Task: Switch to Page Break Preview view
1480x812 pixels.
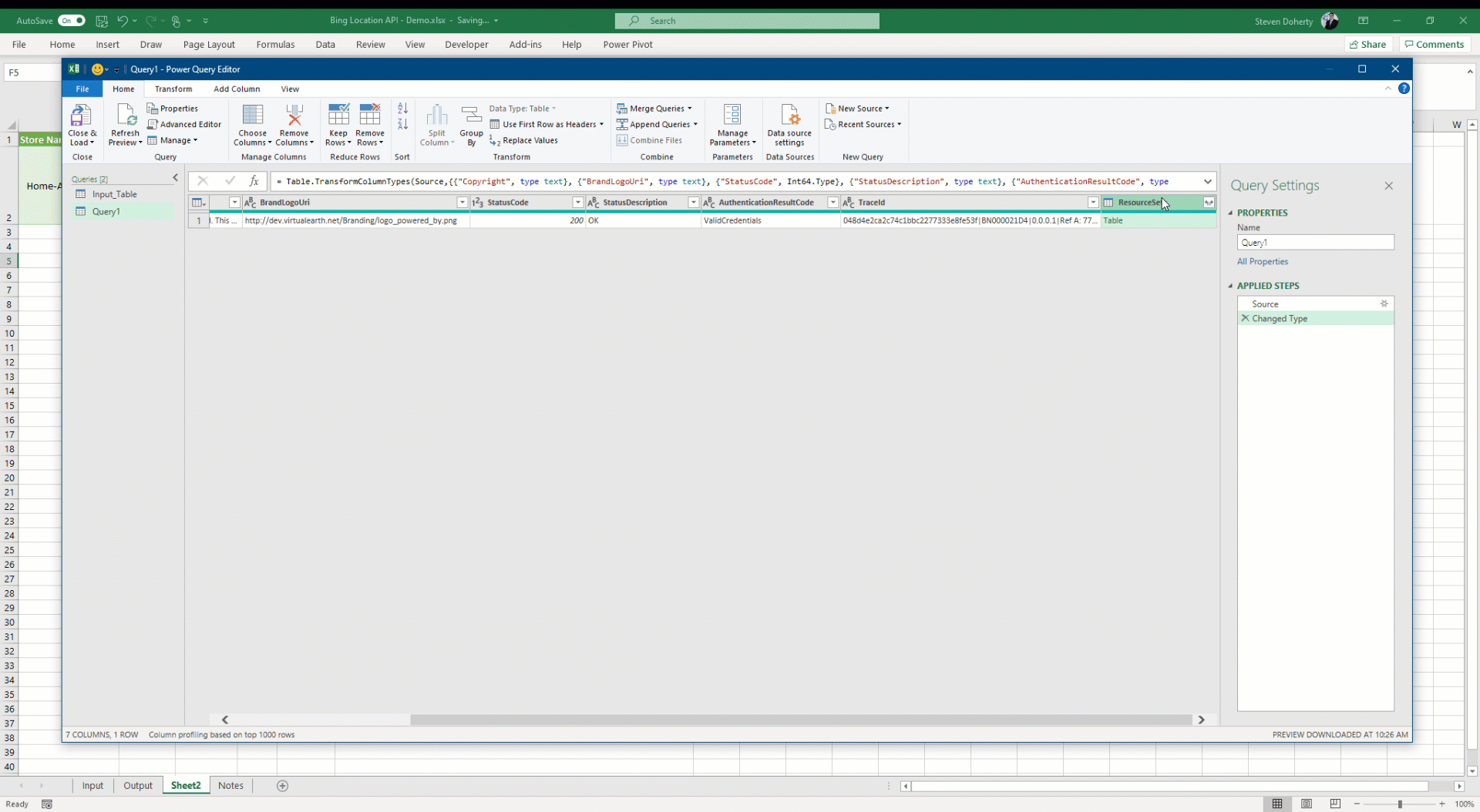Action: (1335, 804)
